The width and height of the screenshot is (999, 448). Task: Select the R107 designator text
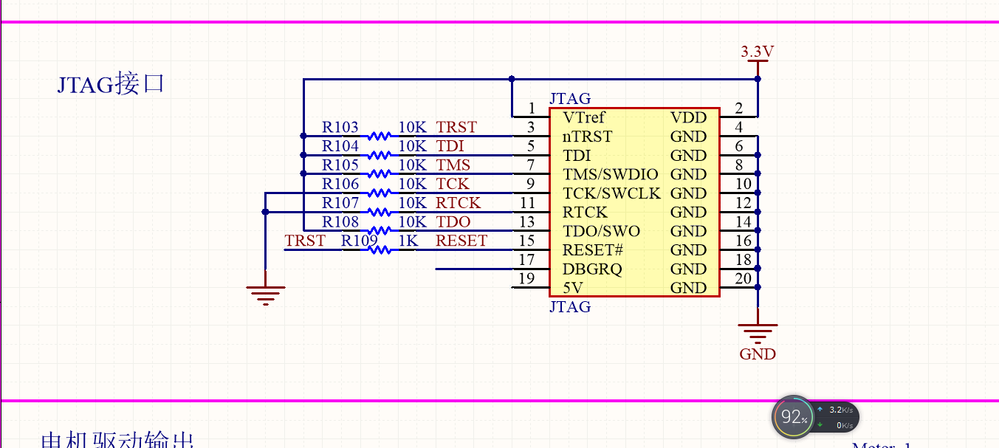pyautogui.click(x=340, y=203)
